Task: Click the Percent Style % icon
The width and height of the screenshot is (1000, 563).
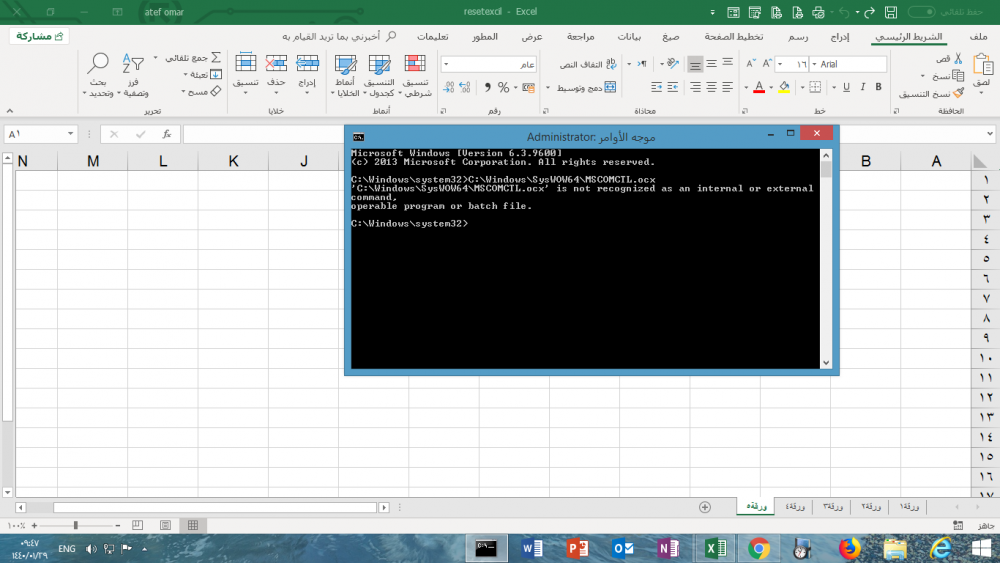Action: click(x=504, y=87)
